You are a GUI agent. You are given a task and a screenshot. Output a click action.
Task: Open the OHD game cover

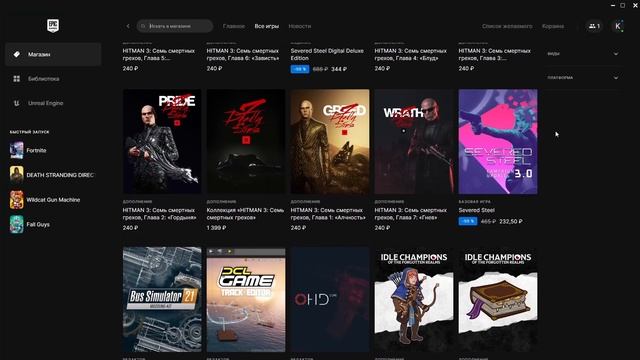pos(330,299)
